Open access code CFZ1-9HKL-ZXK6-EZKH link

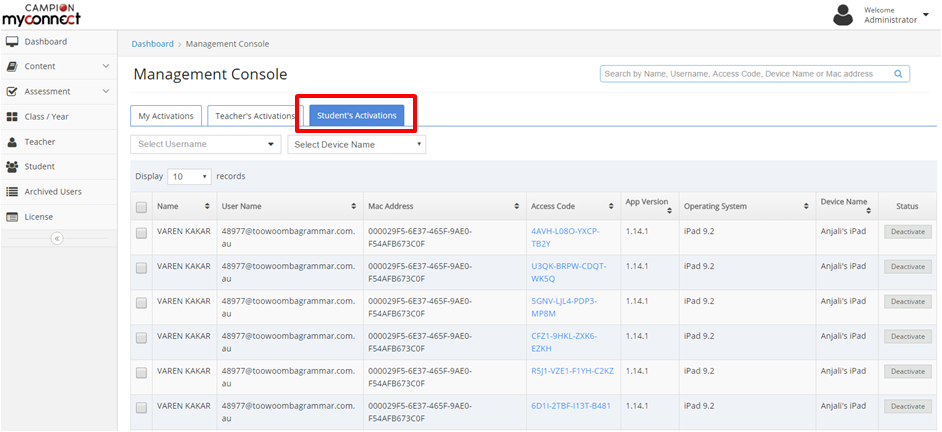[x=564, y=342]
